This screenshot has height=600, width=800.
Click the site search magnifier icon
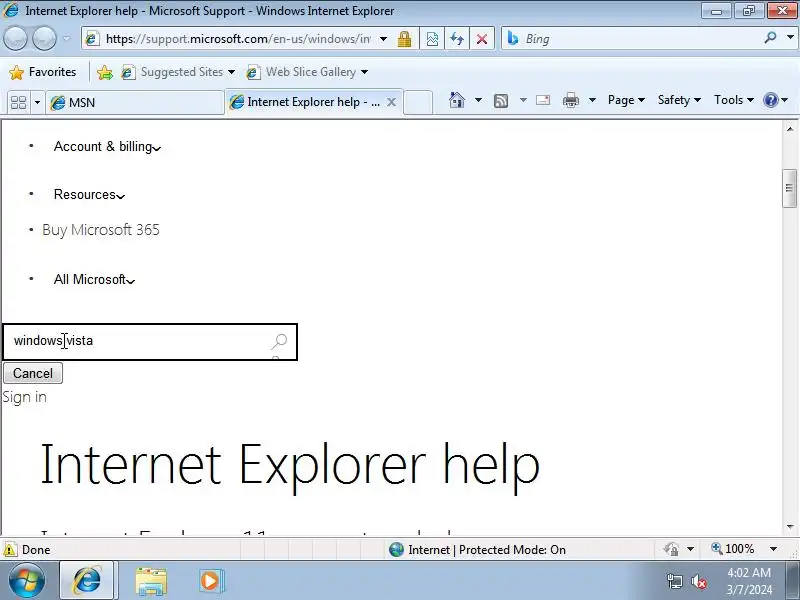[x=279, y=341]
